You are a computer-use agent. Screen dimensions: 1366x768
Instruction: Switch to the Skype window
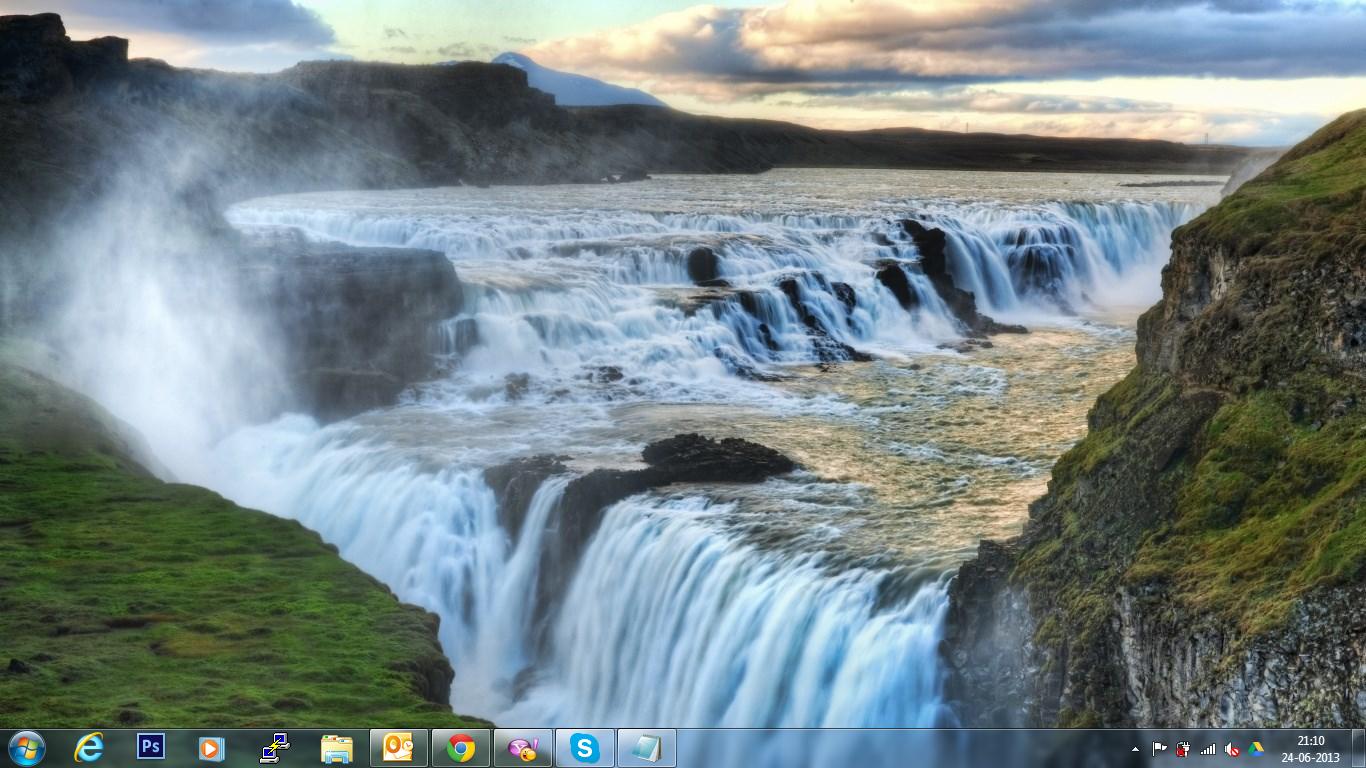(585, 747)
